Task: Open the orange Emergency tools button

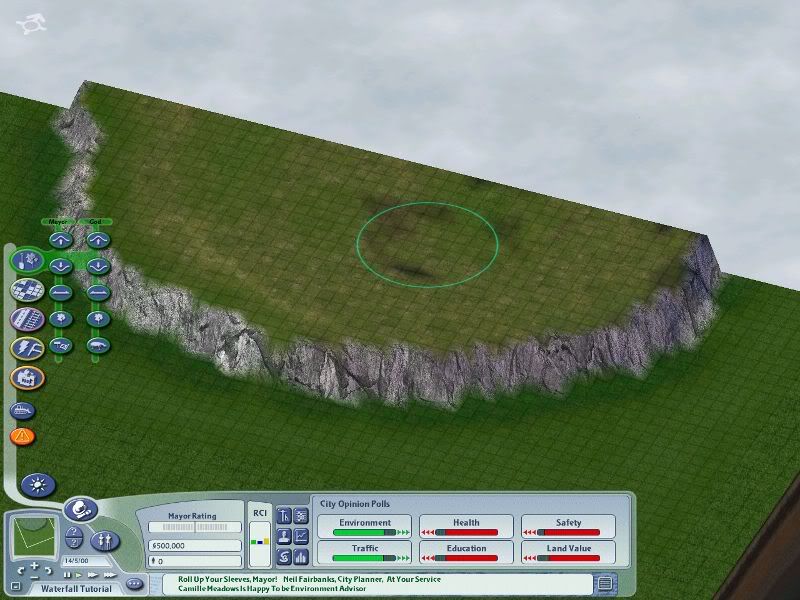Action: pos(22,436)
